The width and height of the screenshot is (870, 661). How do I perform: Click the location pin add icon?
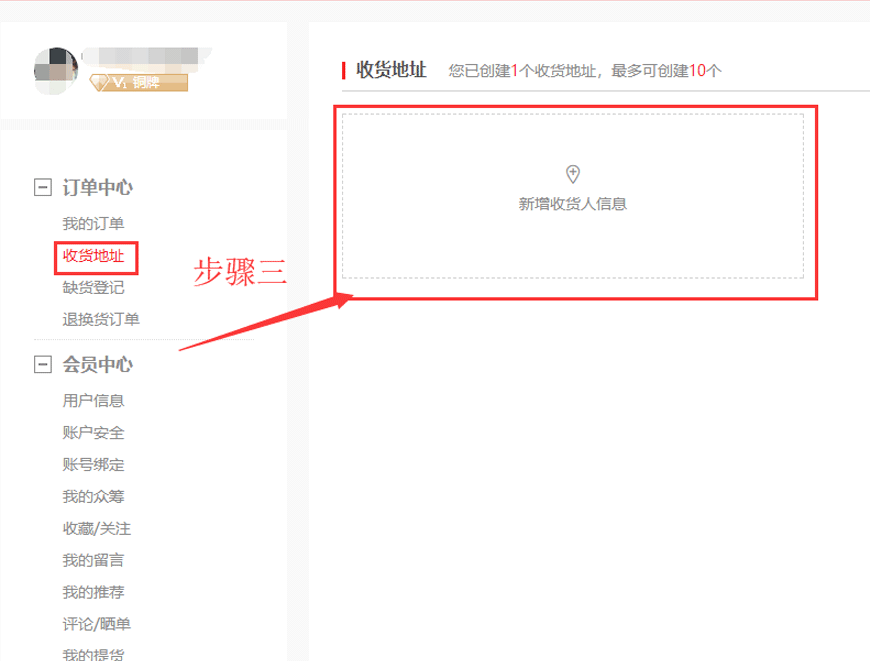(572, 174)
